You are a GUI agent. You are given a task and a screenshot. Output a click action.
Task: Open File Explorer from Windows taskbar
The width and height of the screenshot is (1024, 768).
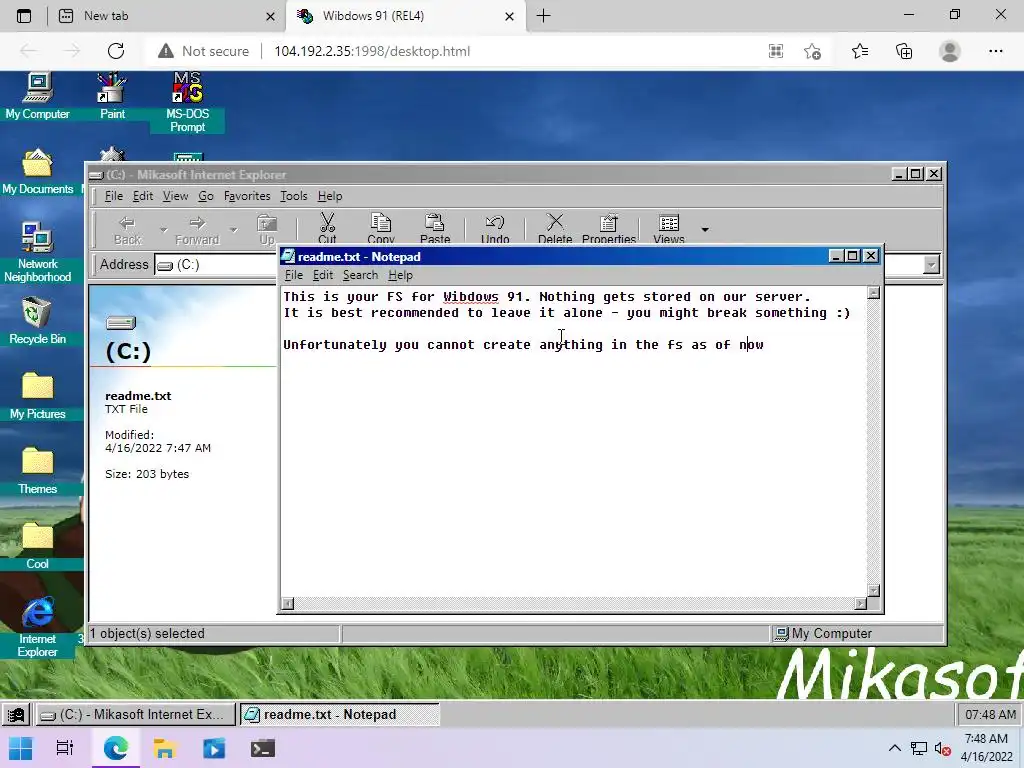165,748
